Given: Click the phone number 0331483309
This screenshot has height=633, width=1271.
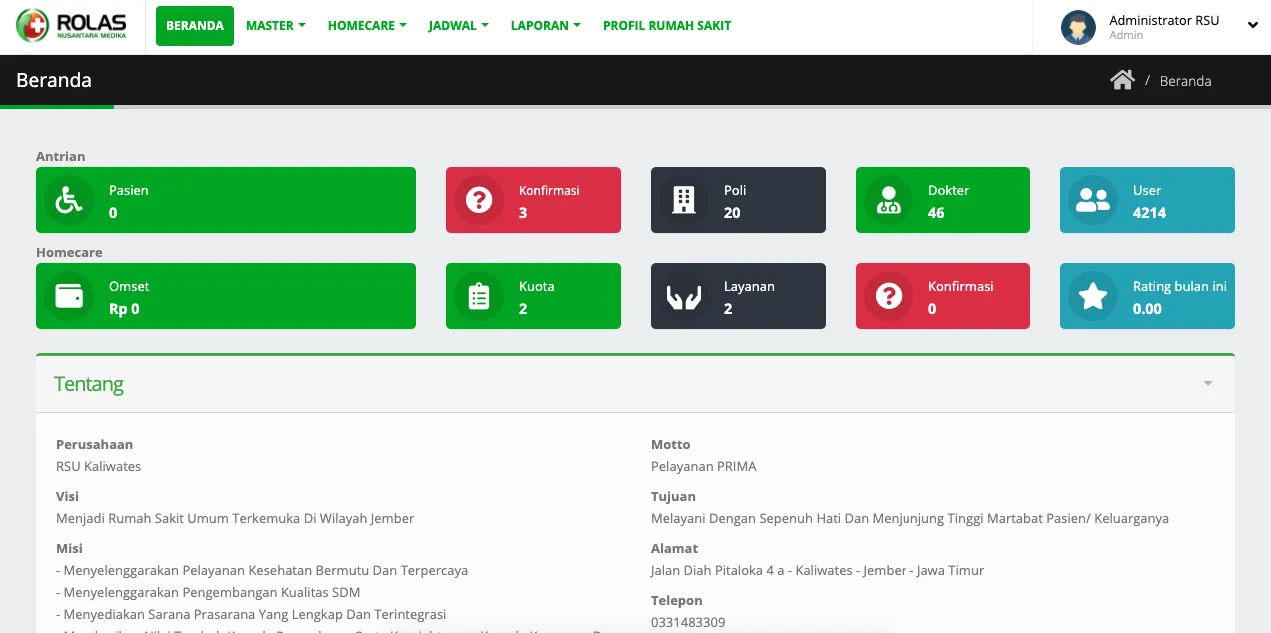Looking at the screenshot, I should pyautogui.click(x=688, y=622).
